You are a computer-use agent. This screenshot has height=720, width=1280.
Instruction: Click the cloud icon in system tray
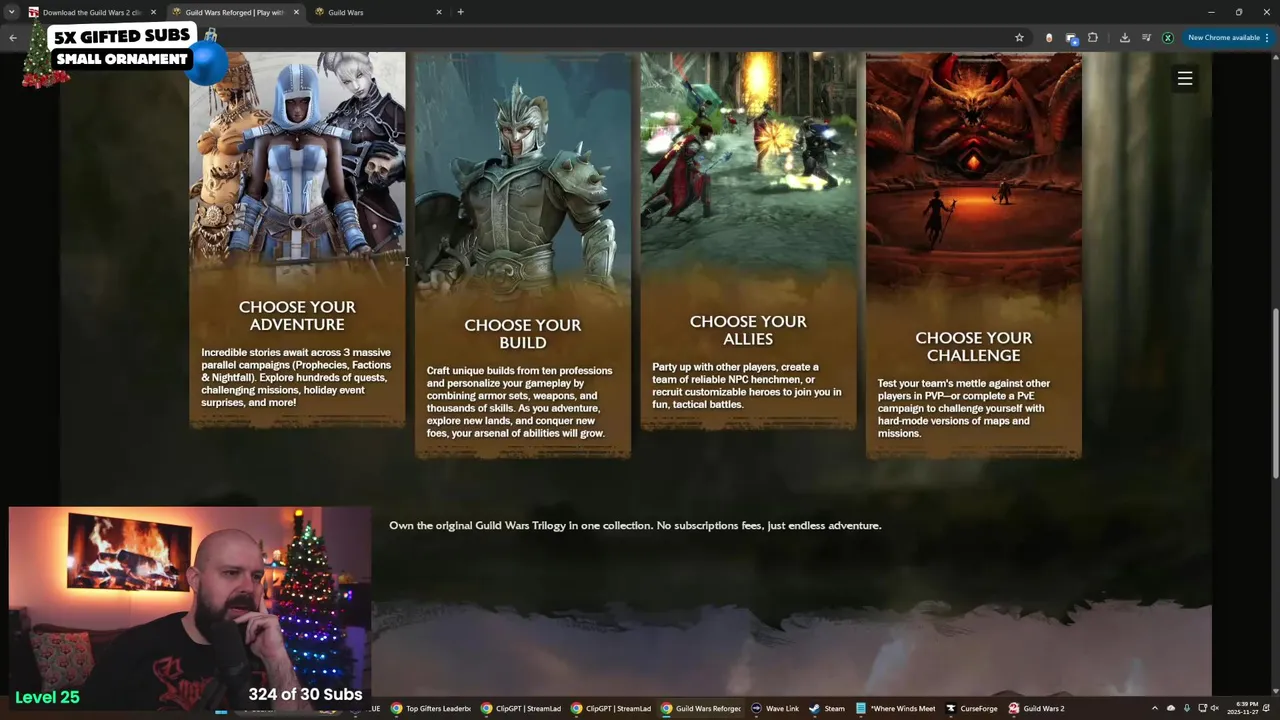(x=1171, y=709)
